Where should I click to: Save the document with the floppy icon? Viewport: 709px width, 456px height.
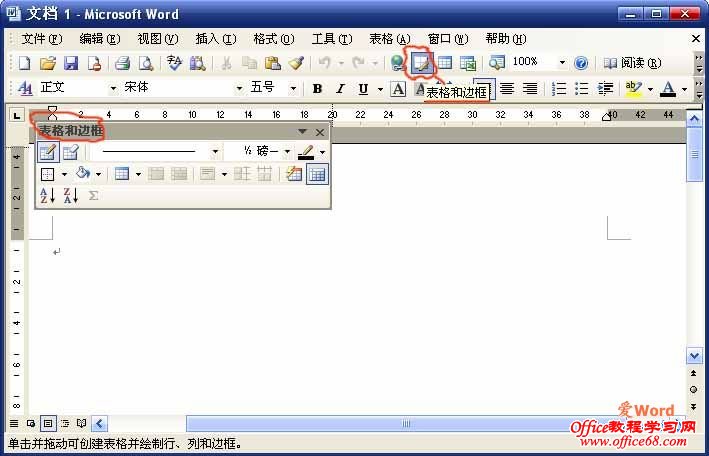point(71,63)
